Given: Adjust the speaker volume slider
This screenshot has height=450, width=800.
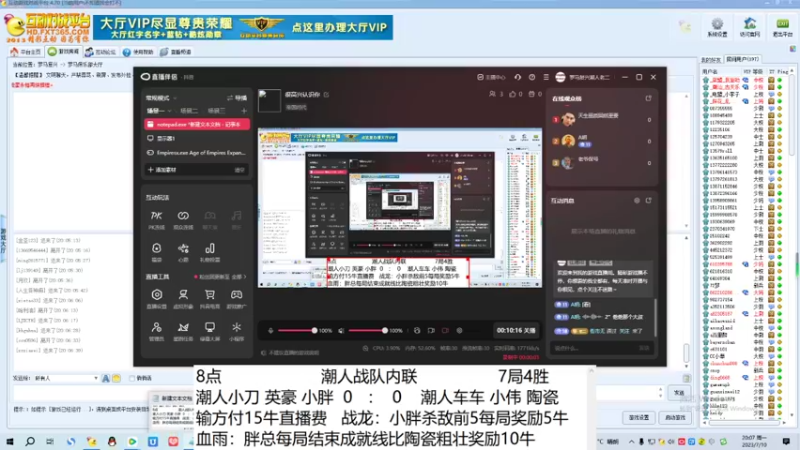Looking at the screenshot, I should (367, 331).
